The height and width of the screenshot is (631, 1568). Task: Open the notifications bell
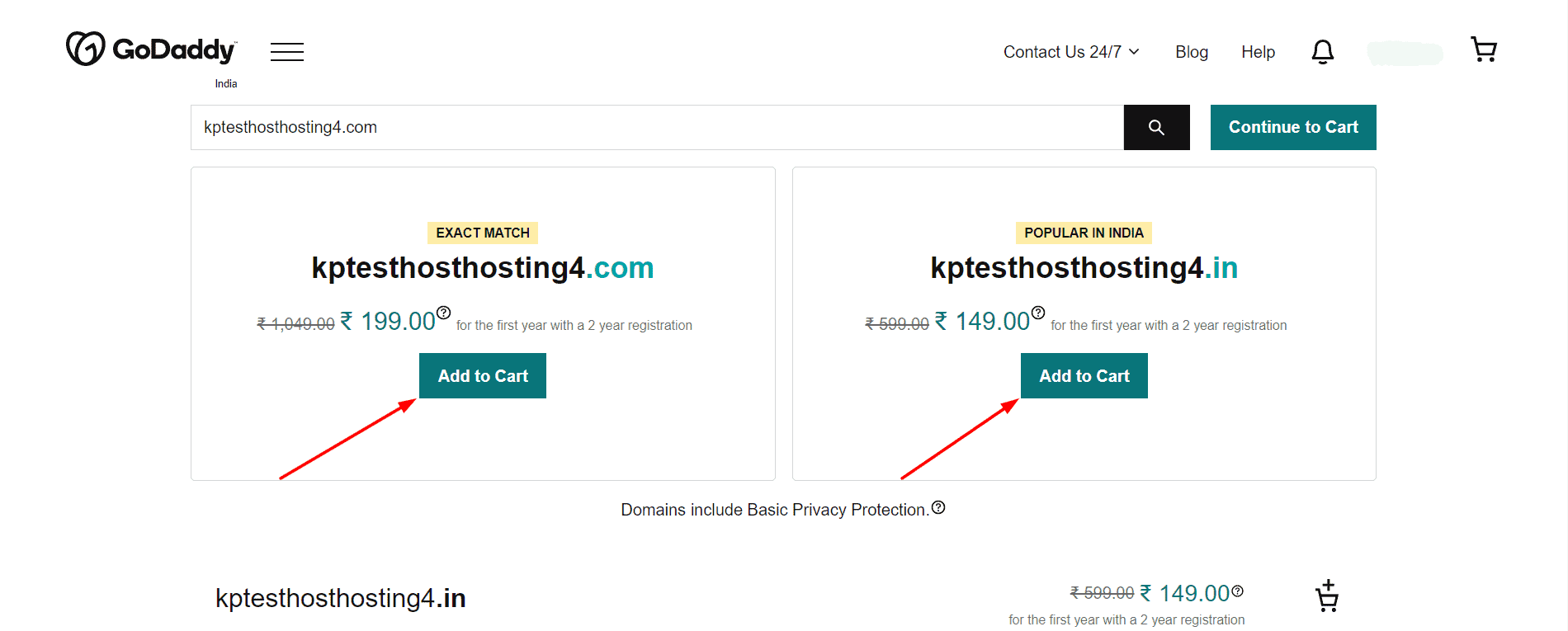coord(1322,52)
